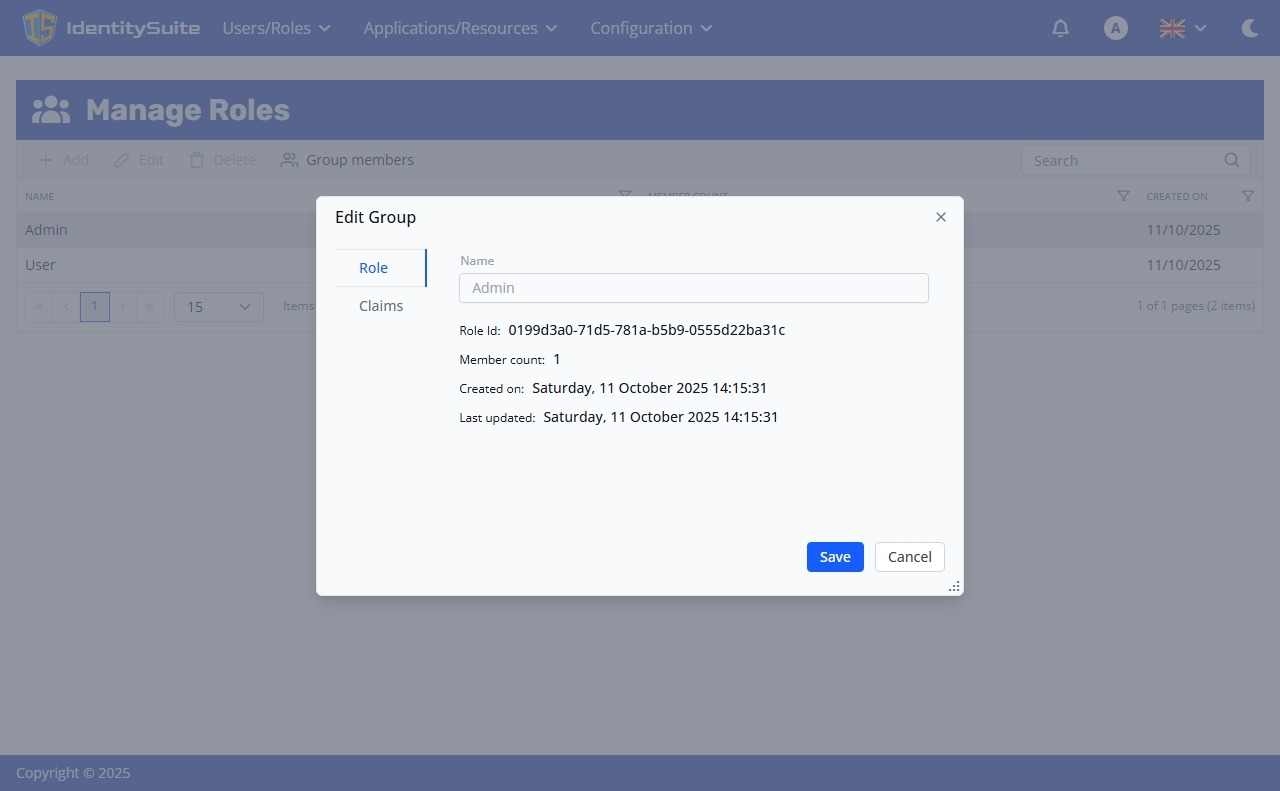Click the Member Count filter icon

pyautogui.click(x=1123, y=196)
